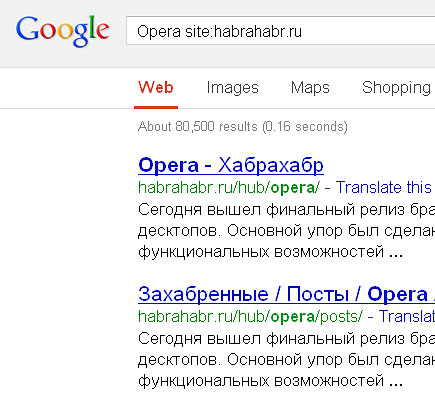Viewport: 435px width, 401px height.
Task: Click the green URL habrahabr.ru/hub/opera/
Action: (229, 187)
